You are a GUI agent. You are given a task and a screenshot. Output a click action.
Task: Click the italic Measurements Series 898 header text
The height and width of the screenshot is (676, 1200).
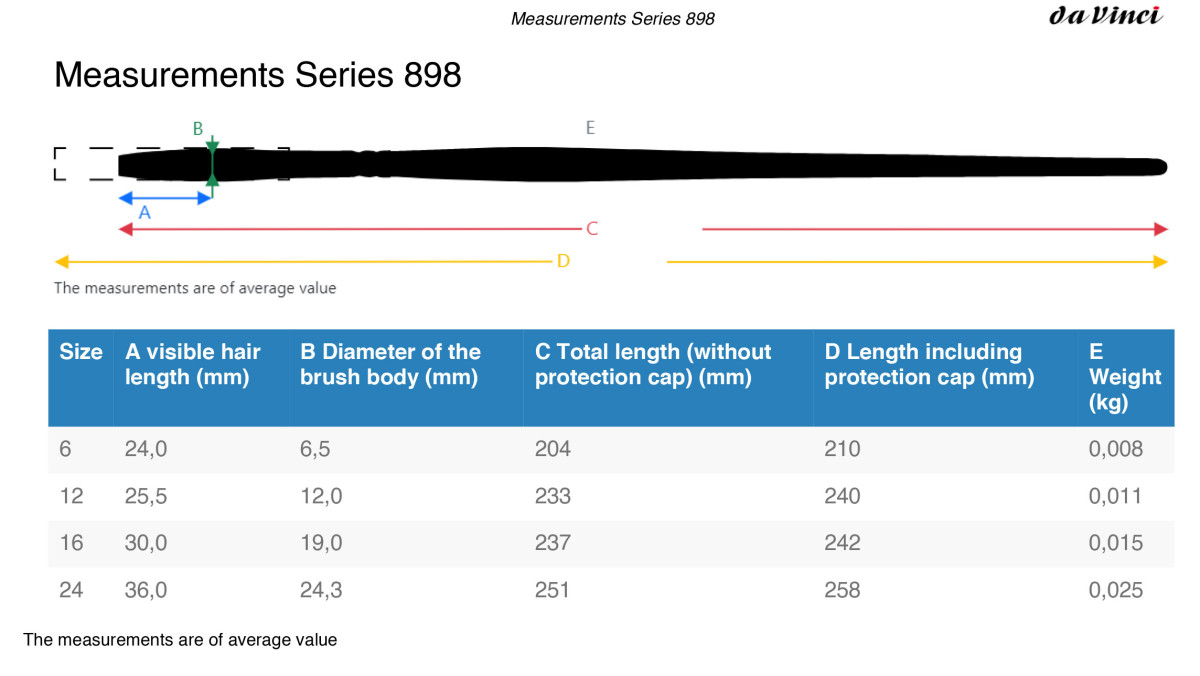tap(613, 18)
